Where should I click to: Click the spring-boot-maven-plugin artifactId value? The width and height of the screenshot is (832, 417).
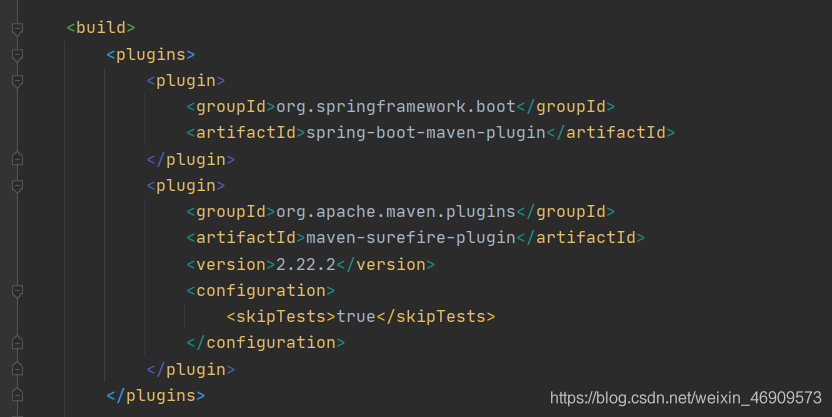click(x=426, y=133)
